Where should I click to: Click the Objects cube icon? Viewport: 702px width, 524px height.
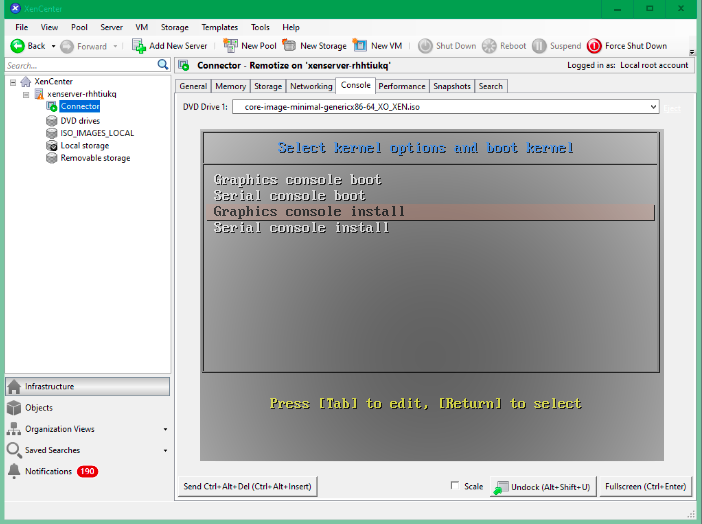click(x=14, y=408)
